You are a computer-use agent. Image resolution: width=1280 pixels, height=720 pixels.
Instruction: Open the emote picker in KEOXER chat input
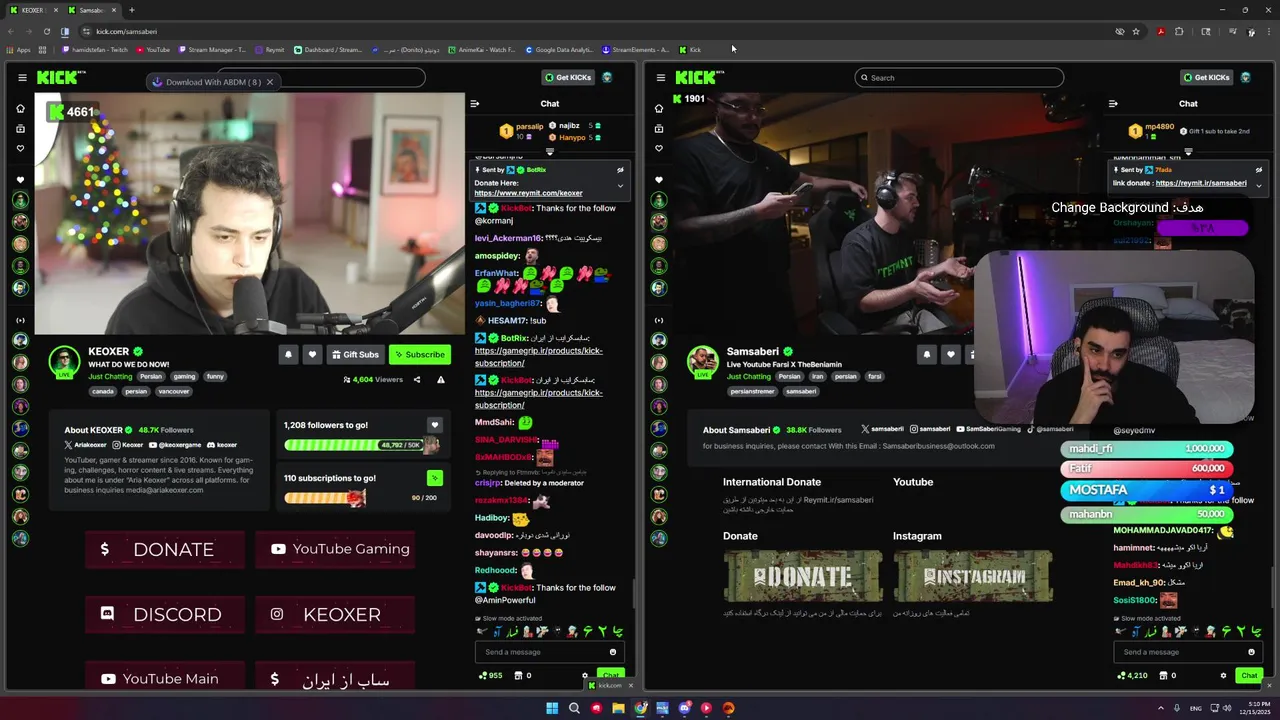pyautogui.click(x=613, y=652)
